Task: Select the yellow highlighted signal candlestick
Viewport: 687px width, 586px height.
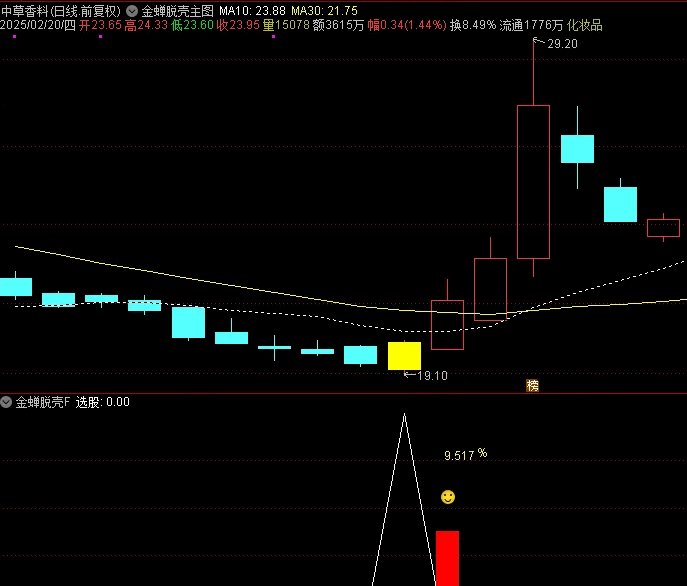Action: click(404, 355)
